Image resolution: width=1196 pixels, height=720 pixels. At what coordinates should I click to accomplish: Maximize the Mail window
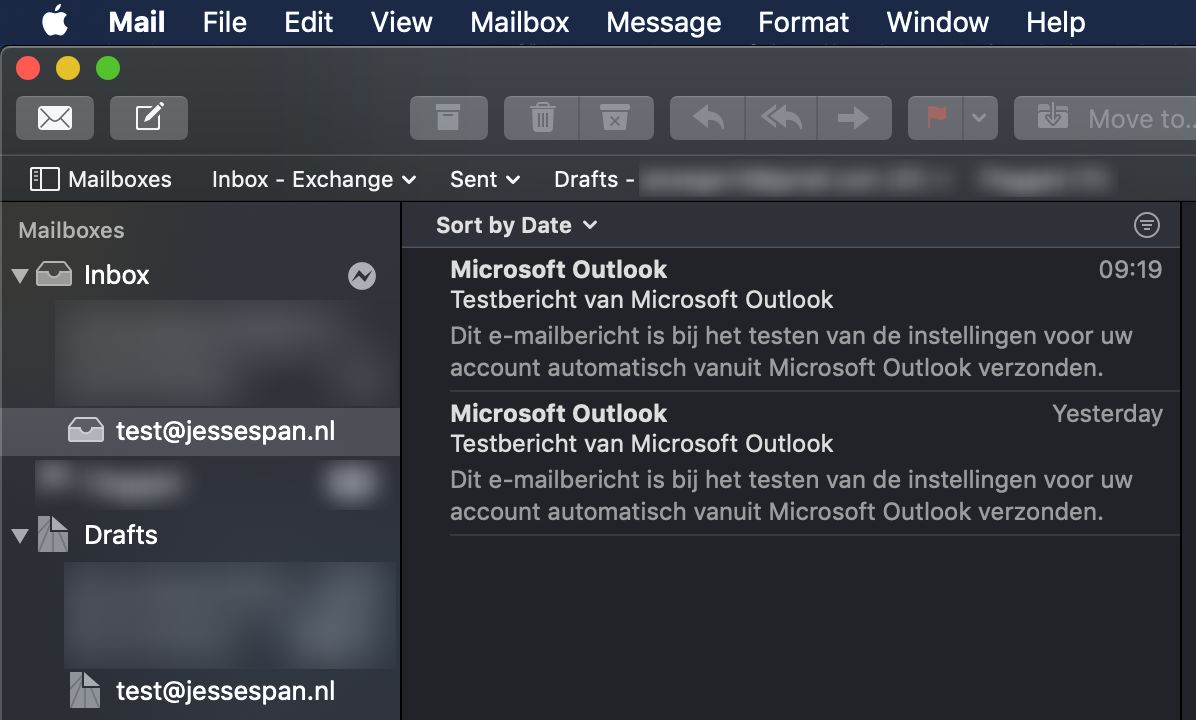pyautogui.click(x=108, y=69)
